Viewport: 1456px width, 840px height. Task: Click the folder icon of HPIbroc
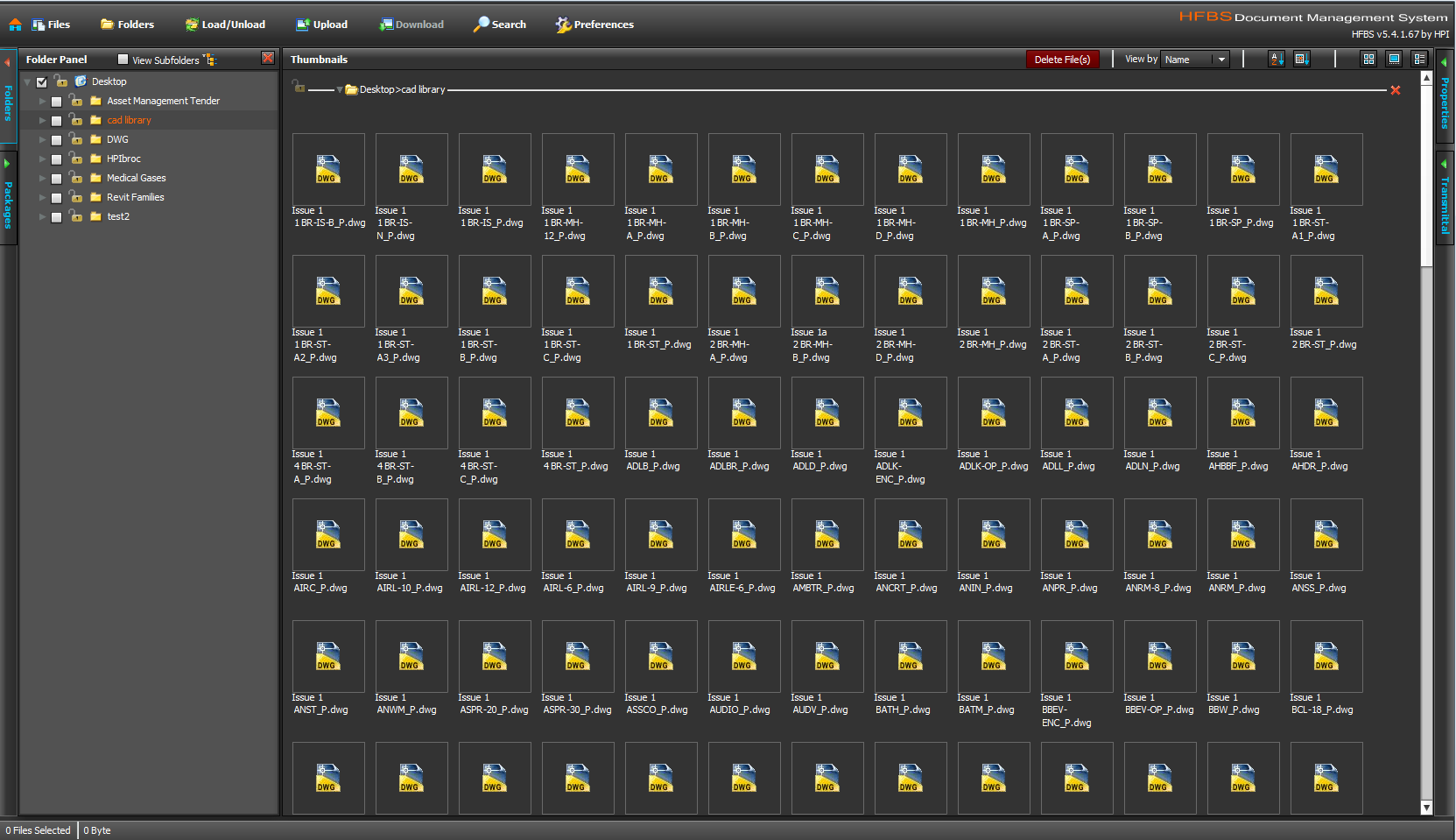[x=96, y=159]
